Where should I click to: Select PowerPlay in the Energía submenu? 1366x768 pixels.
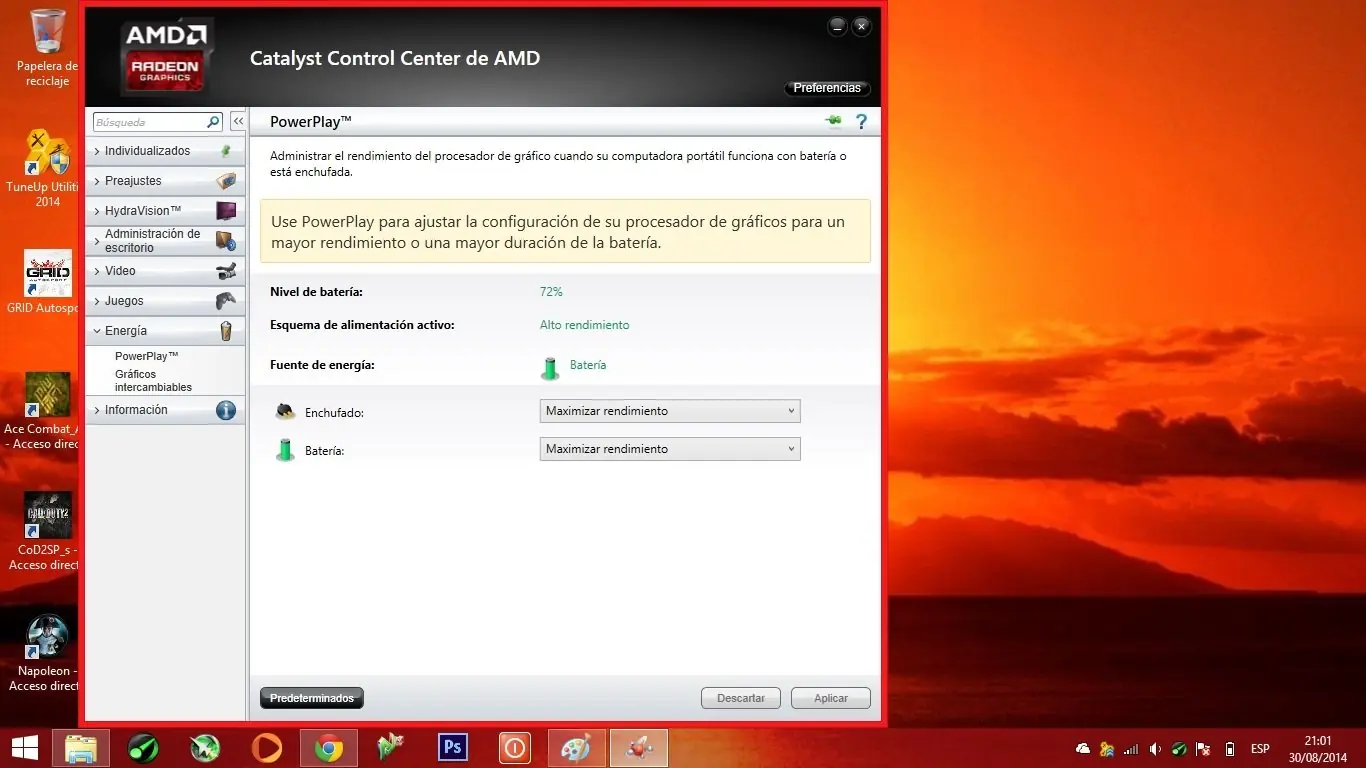pyautogui.click(x=146, y=356)
